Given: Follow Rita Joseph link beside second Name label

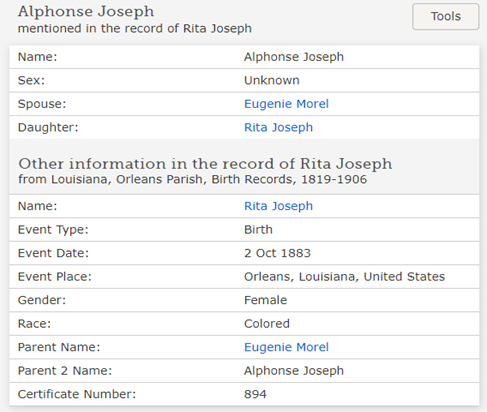Looking at the screenshot, I should tap(278, 206).
